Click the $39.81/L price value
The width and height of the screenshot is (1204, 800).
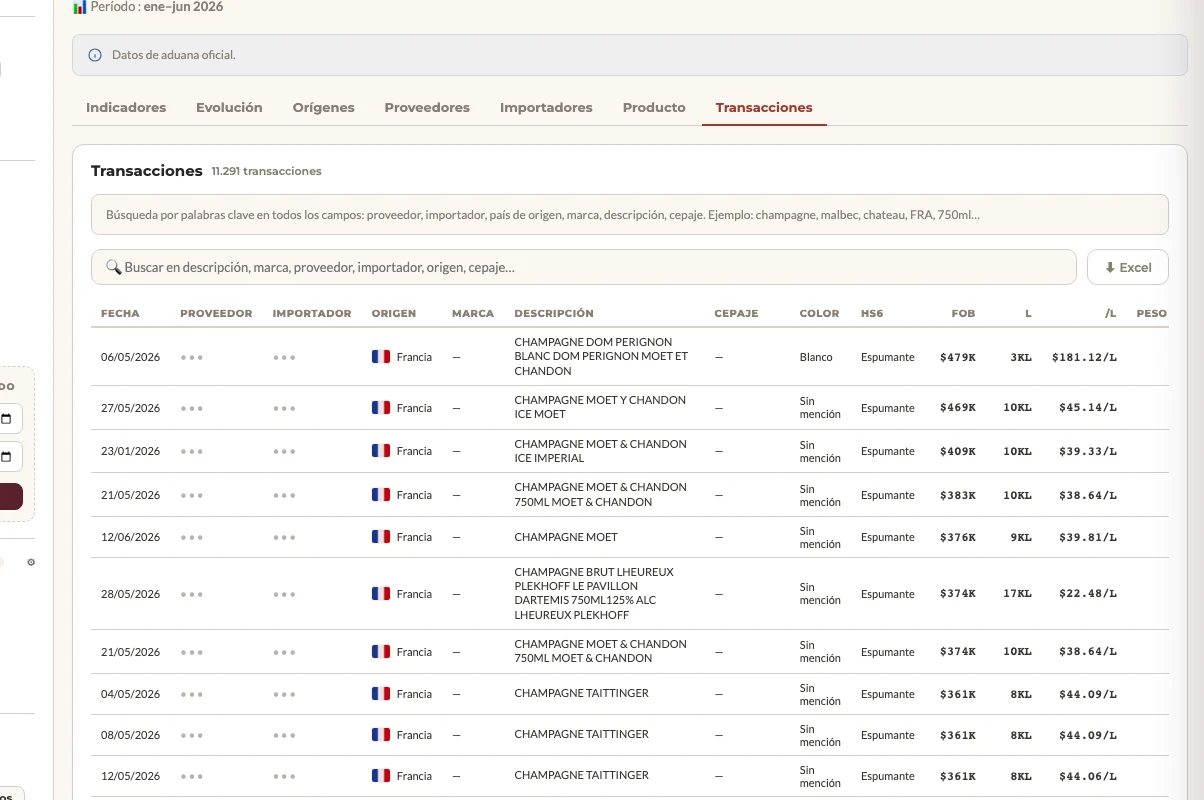pos(1088,537)
